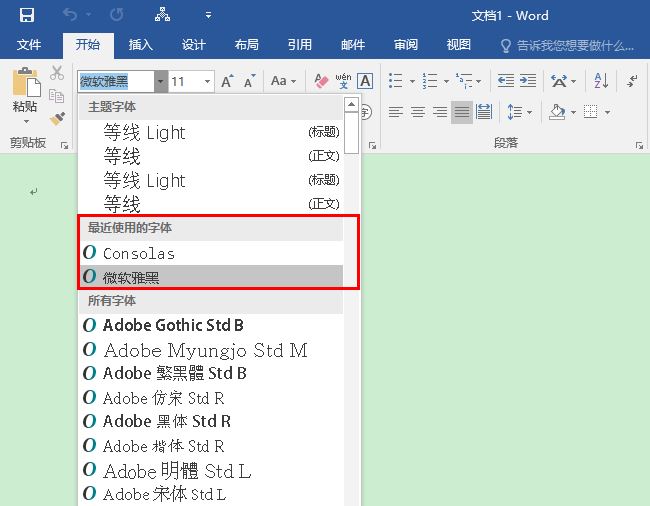Open the font size dropdown
This screenshot has width=650, height=506.
[x=208, y=81]
